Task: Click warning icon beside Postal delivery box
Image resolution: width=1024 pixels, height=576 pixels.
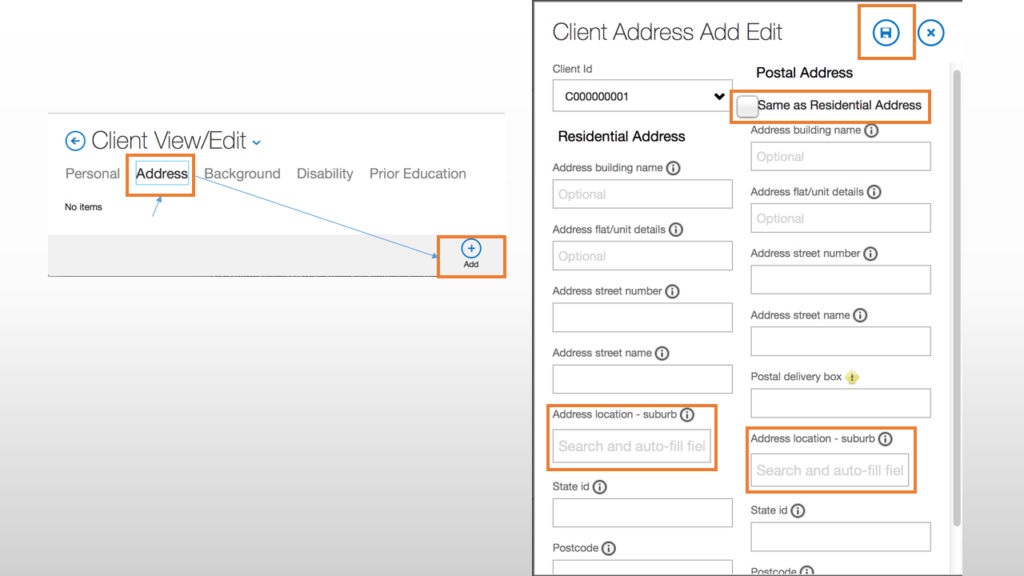Action: 852,377
